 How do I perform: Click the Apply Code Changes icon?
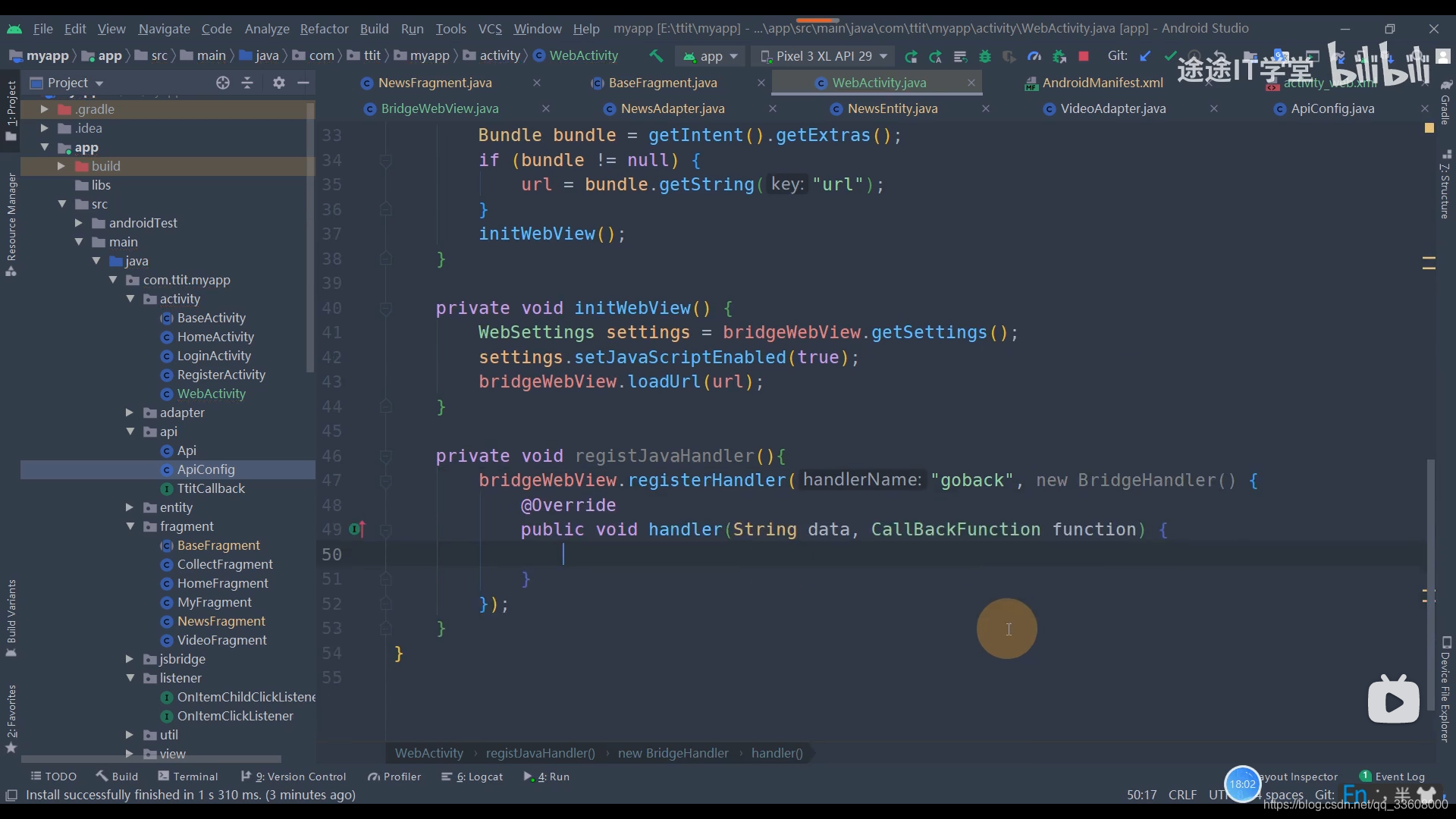click(960, 56)
